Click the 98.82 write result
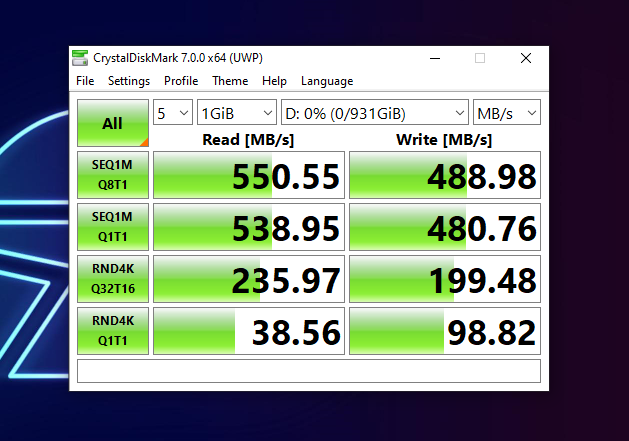 pos(445,331)
